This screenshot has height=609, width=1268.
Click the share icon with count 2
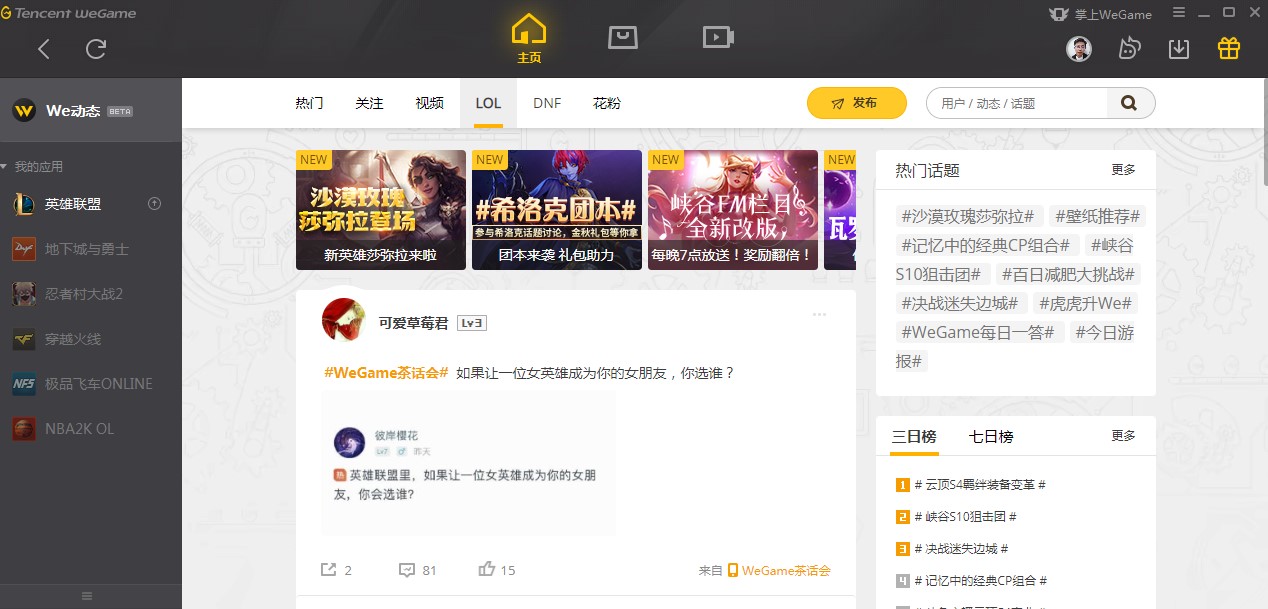pyautogui.click(x=336, y=570)
